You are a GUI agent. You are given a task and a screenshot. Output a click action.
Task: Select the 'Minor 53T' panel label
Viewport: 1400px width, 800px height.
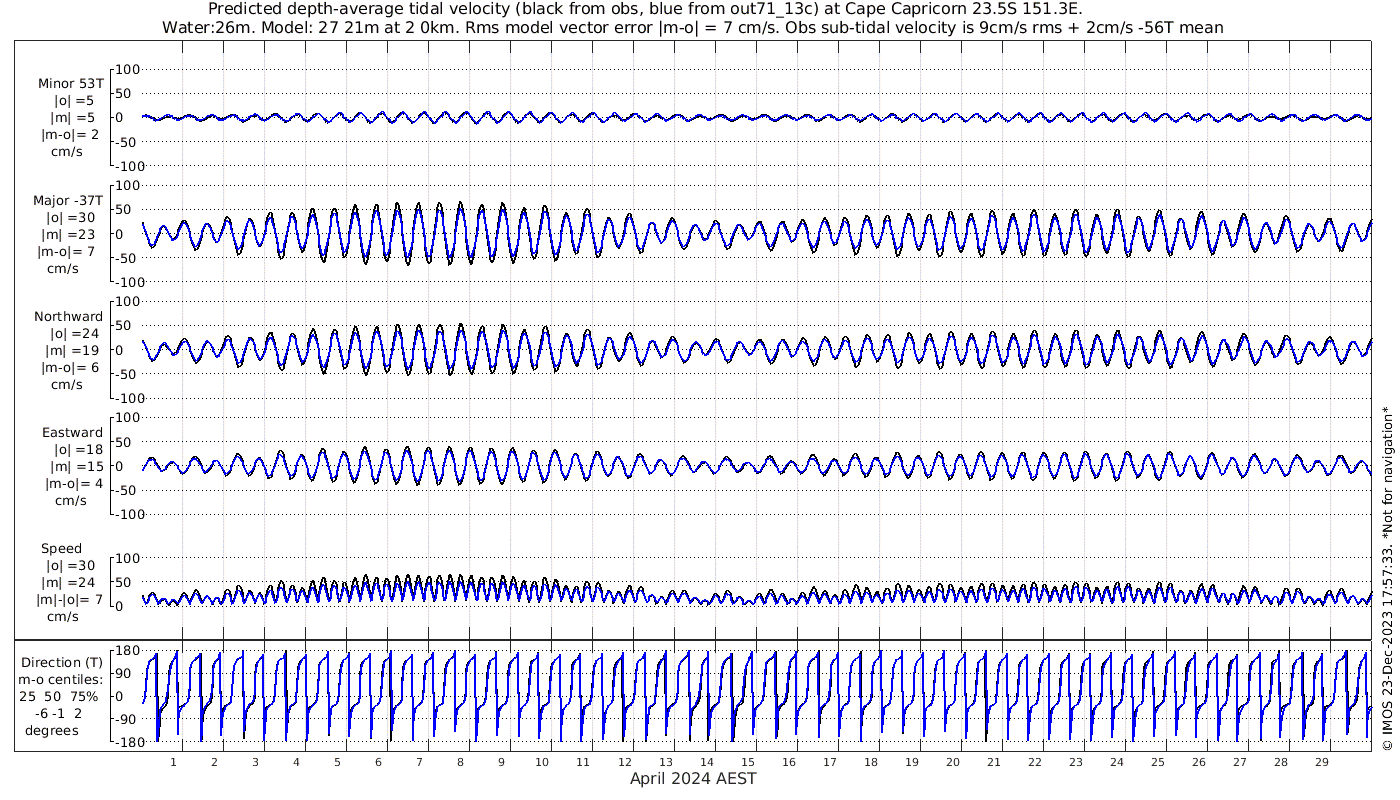coord(70,83)
